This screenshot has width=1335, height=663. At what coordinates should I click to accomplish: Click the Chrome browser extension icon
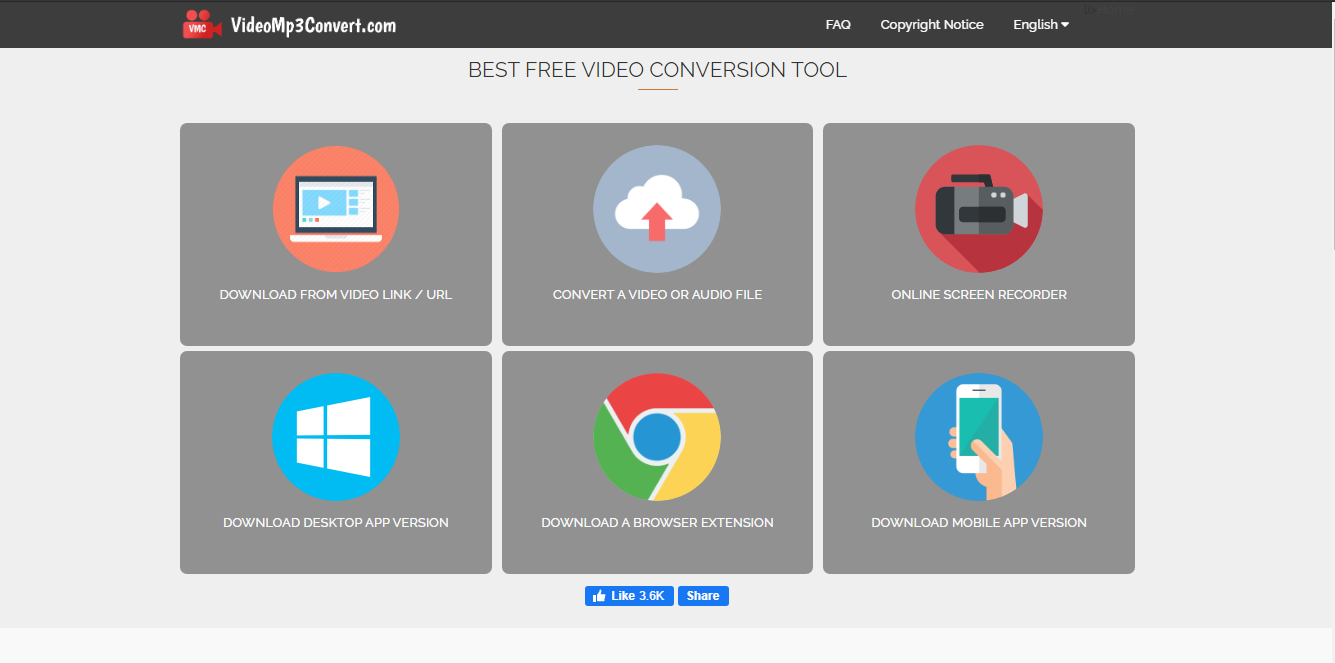click(x=657, y=437)
